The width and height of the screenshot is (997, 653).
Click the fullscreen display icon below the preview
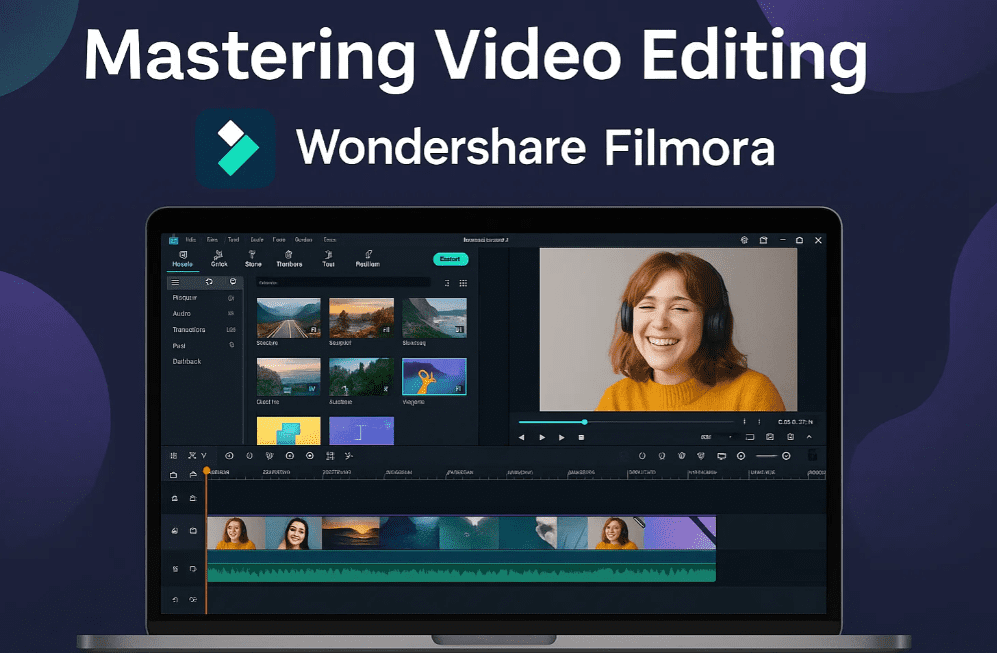(x=750, y=437)
